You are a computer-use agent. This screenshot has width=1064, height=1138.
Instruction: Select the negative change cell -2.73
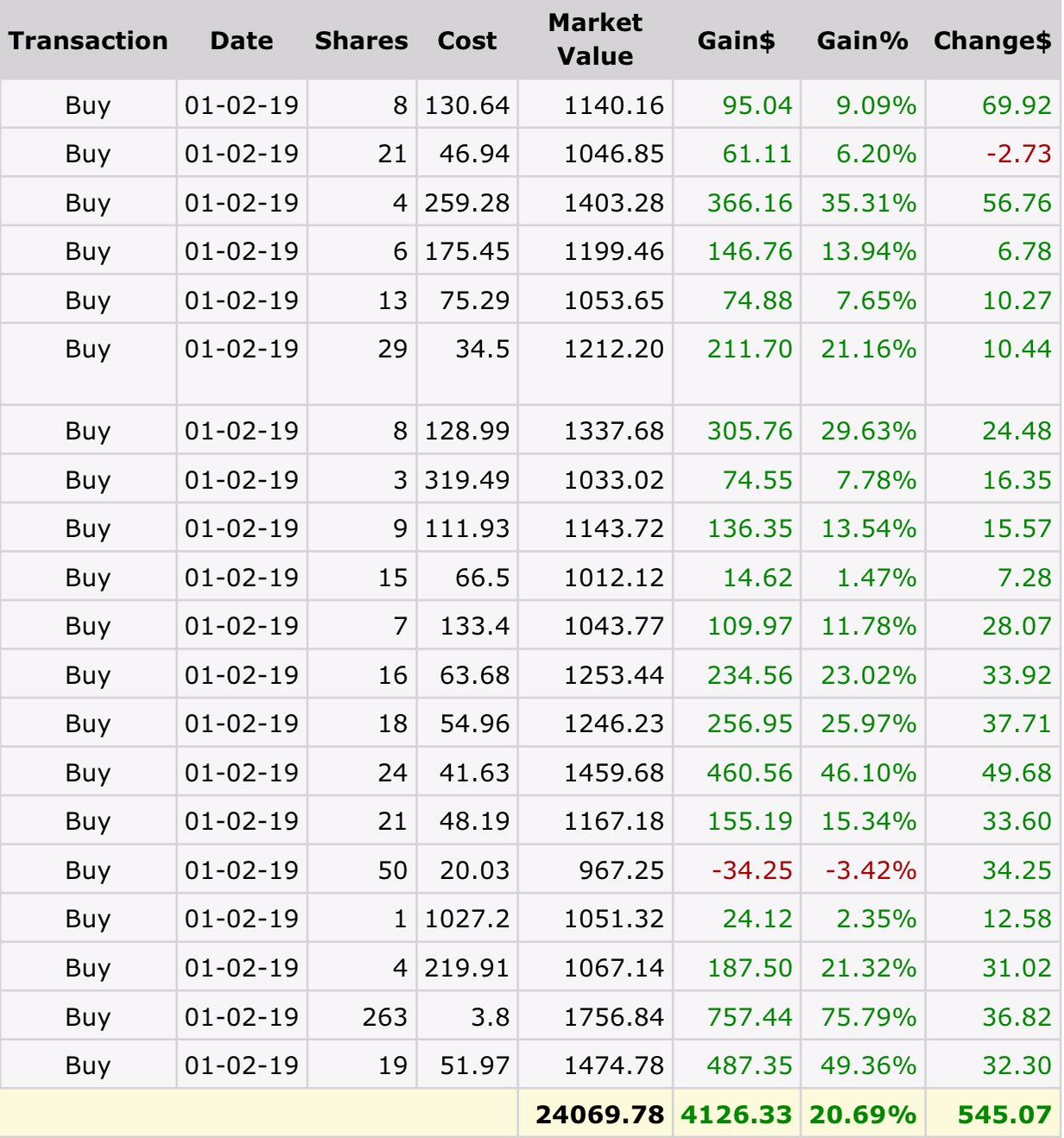click(x=1019, y=154)
